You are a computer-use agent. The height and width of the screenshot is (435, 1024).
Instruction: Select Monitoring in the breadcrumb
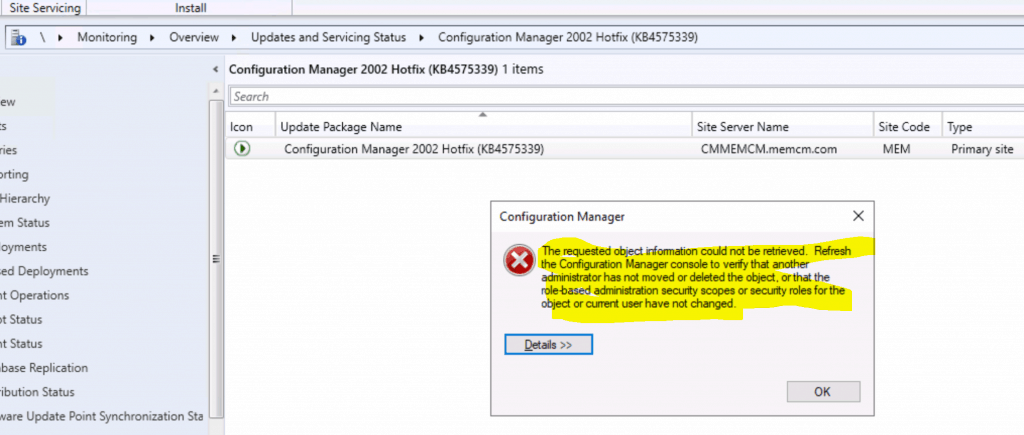[107, 38]
